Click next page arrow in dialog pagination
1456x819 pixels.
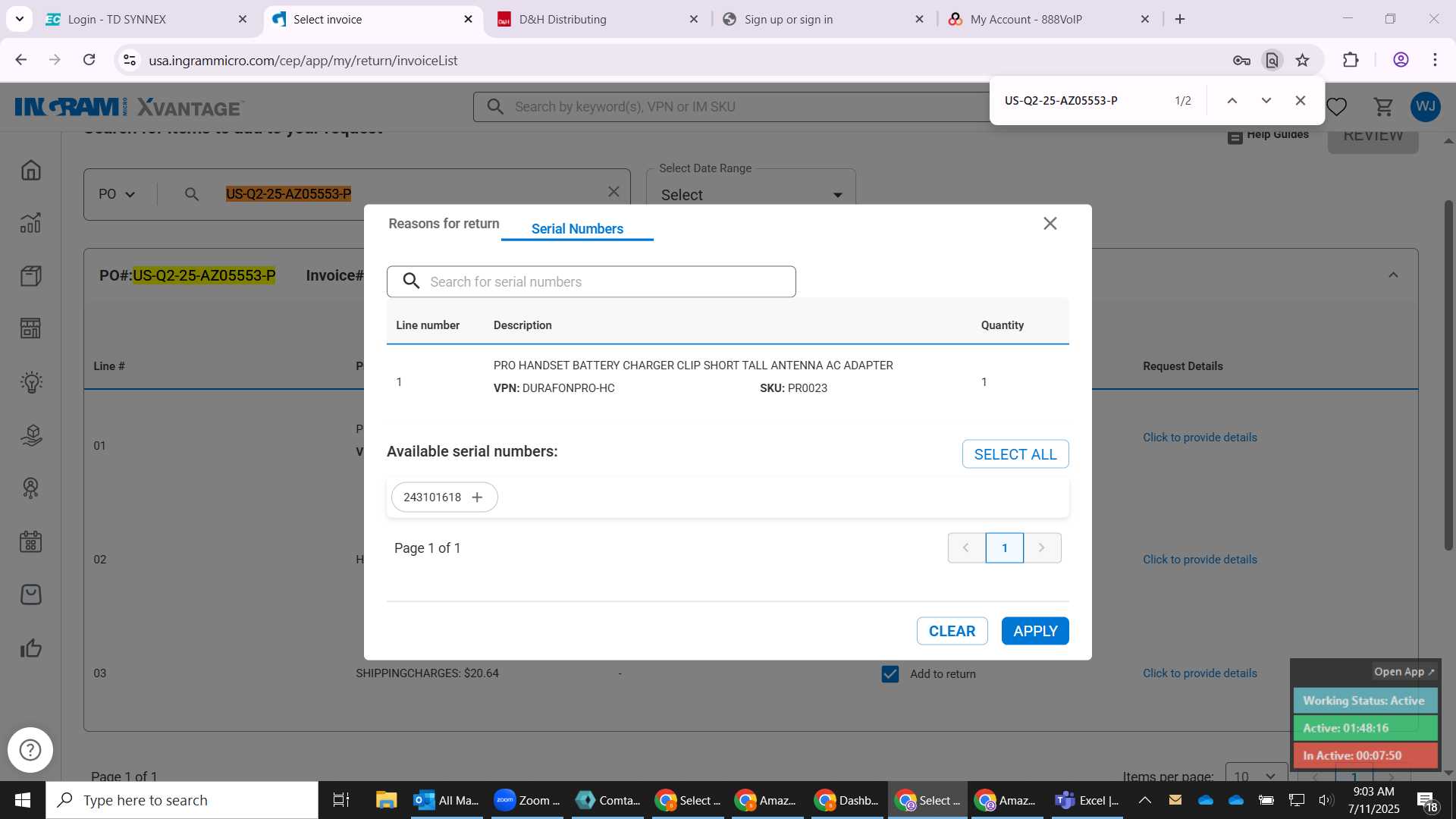coord(1042,548)
